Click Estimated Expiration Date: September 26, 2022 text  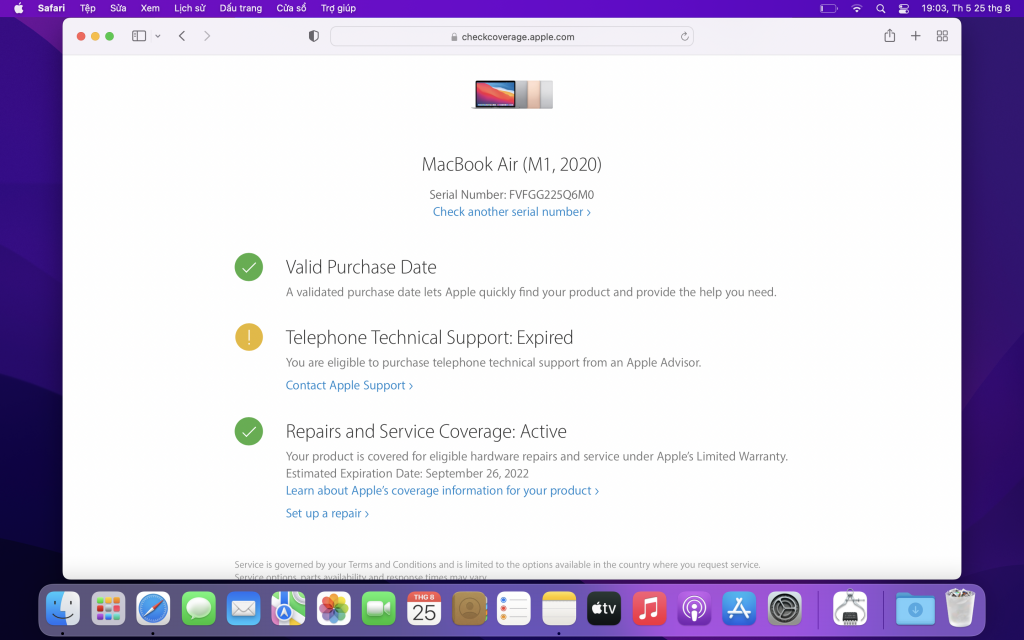pyautogui.click(x=408, y=473)
